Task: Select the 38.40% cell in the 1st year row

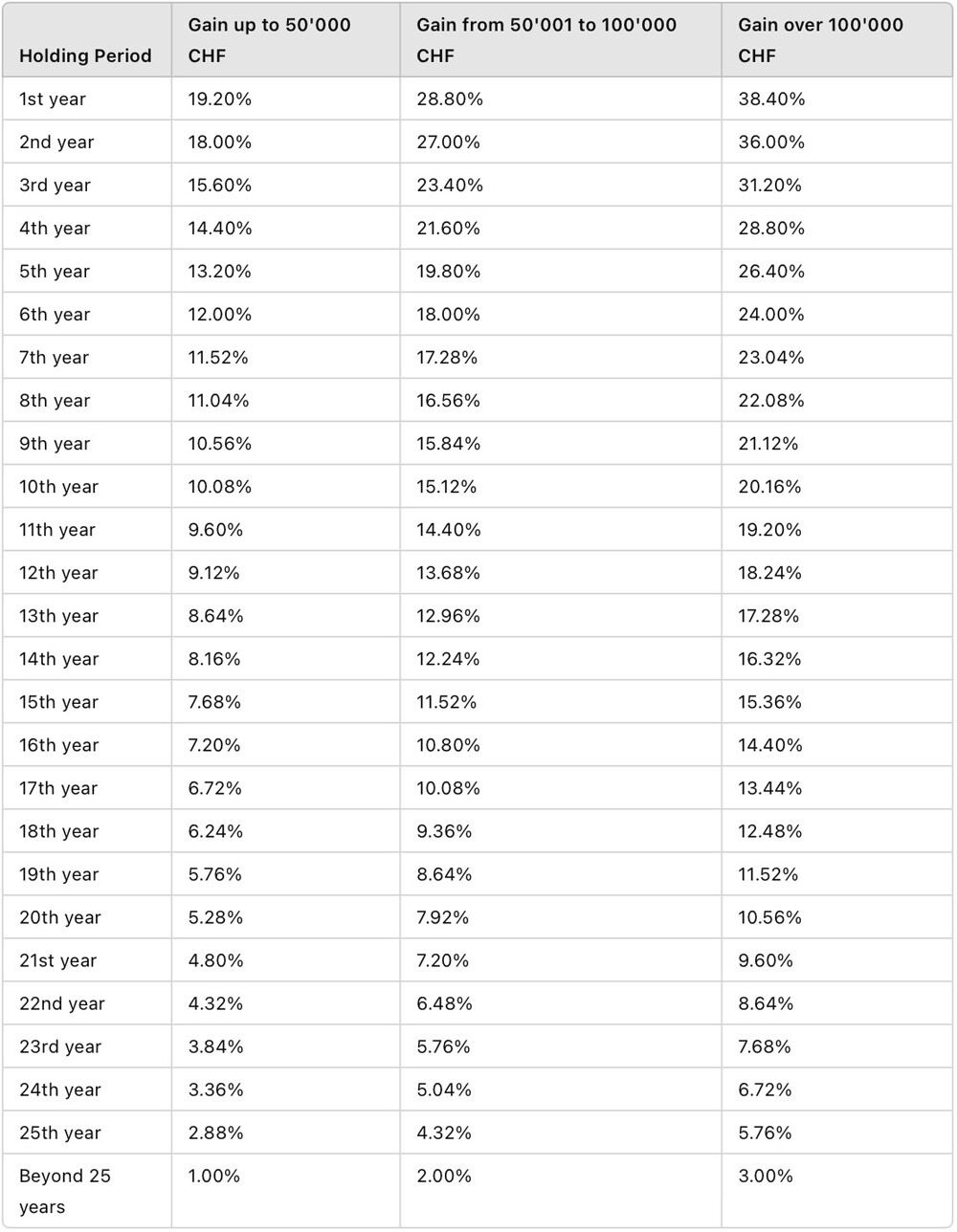Action: coord(771,99)
